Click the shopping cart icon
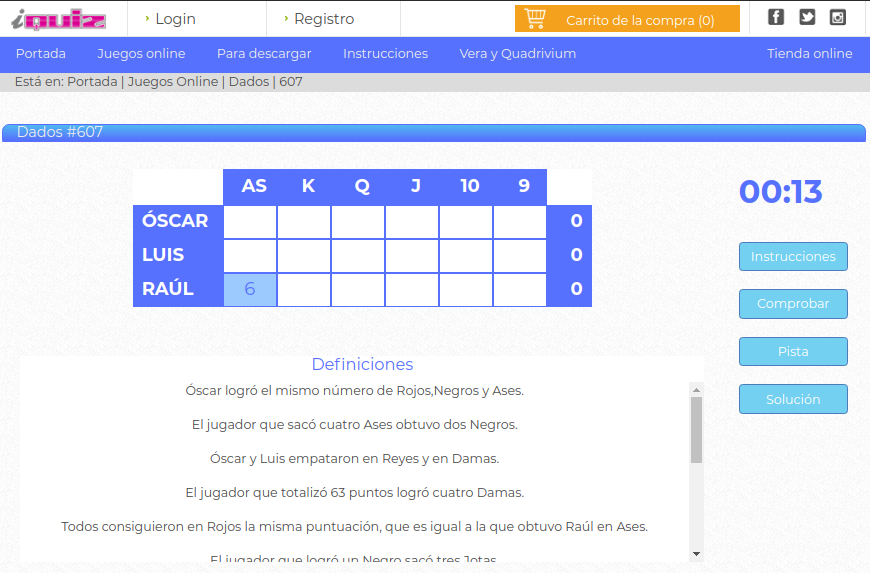 pos(535,19)
